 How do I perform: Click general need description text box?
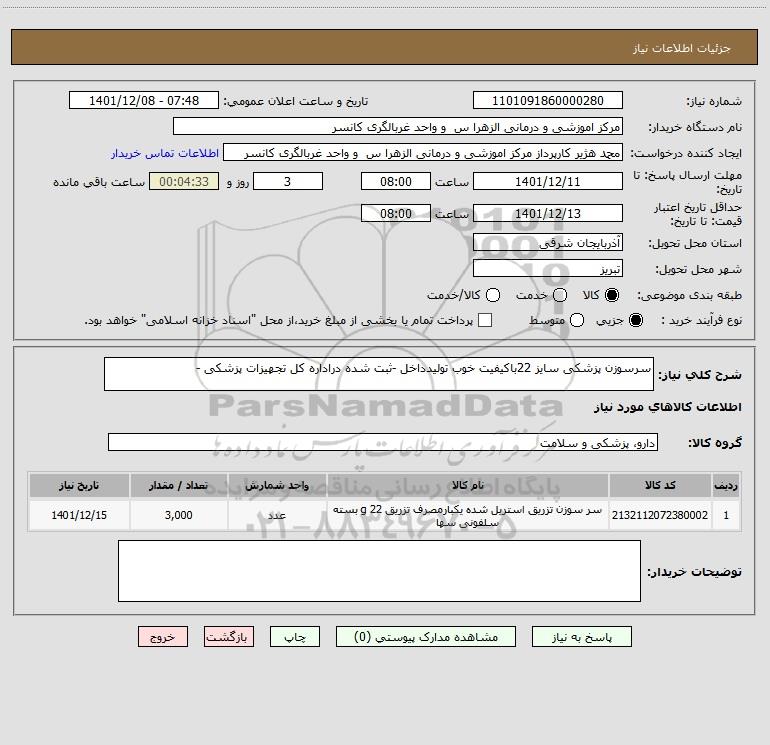379,374
